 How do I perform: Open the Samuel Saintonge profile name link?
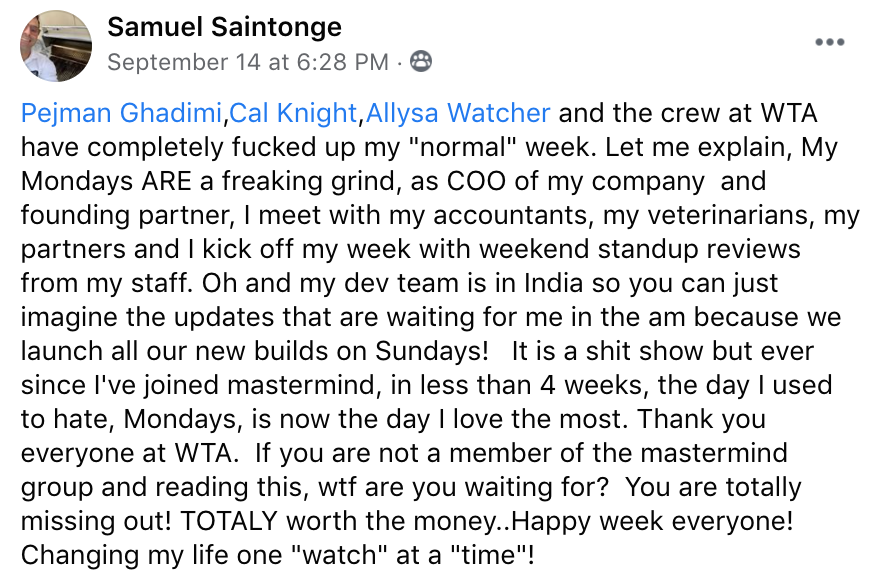224,27
